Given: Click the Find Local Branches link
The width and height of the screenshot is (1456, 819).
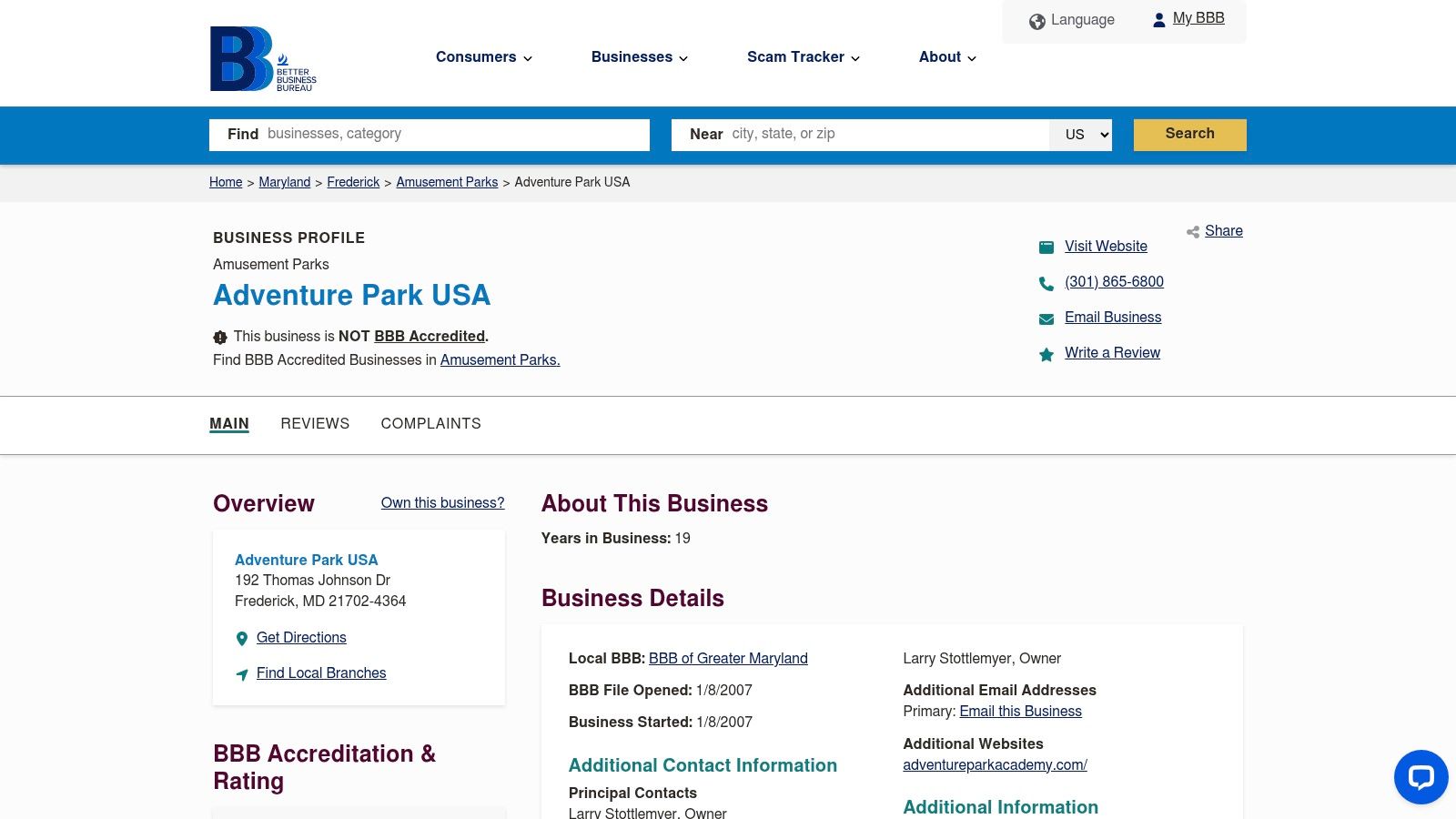Looking at the screenshot, I should tap(321, 673).
